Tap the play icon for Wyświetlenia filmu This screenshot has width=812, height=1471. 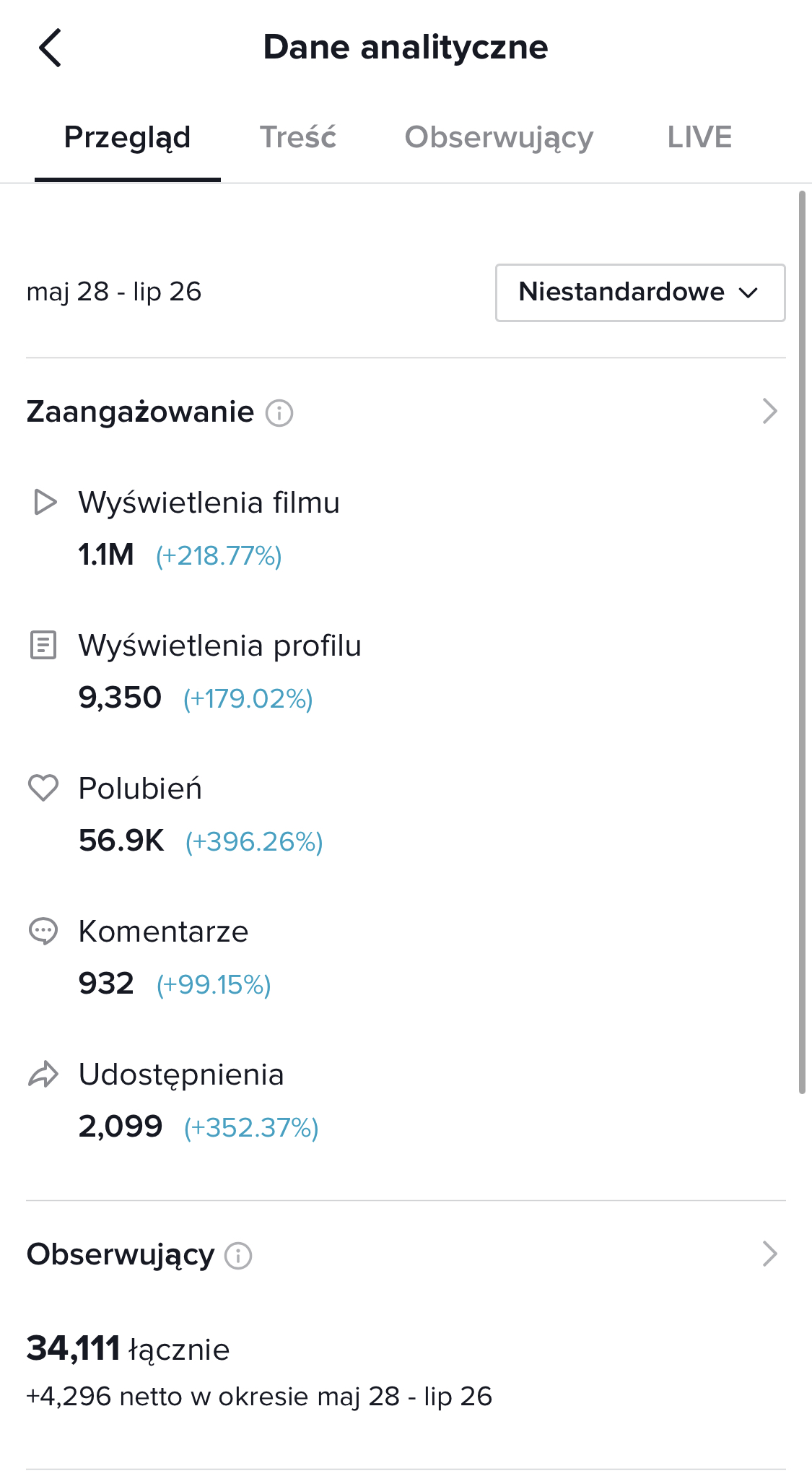click(45, 503)
